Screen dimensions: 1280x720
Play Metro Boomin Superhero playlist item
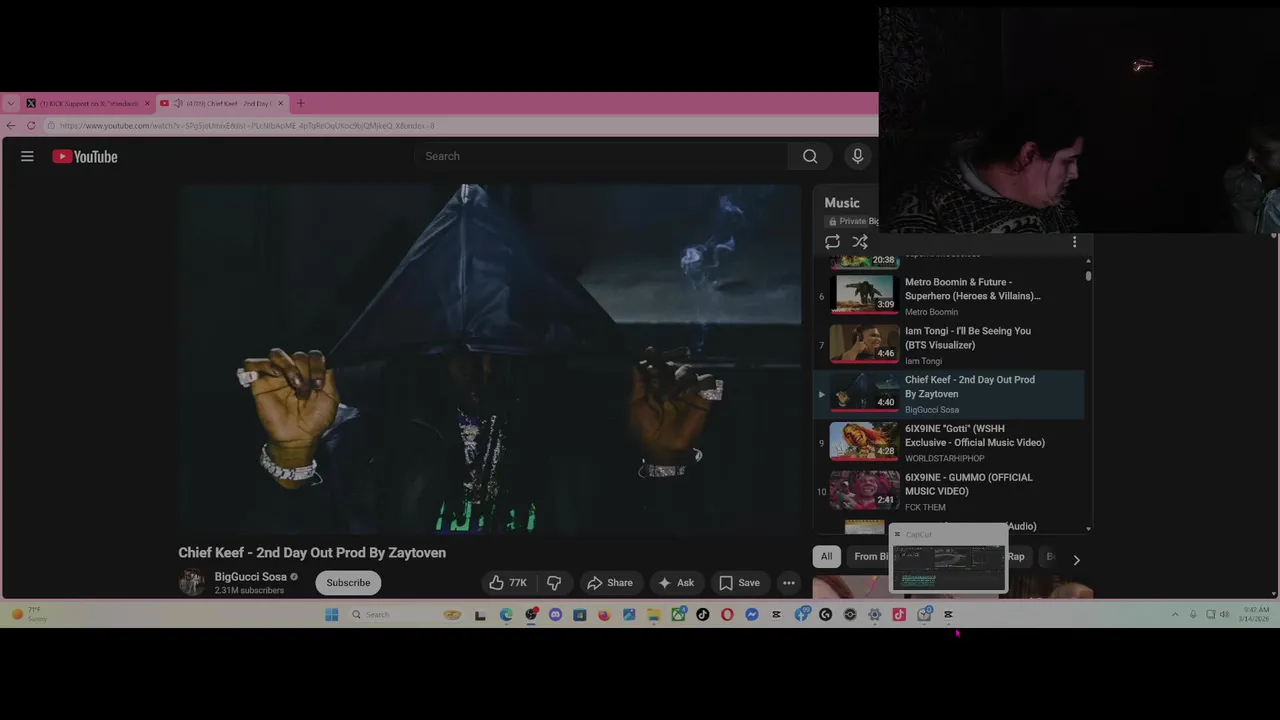950,296
